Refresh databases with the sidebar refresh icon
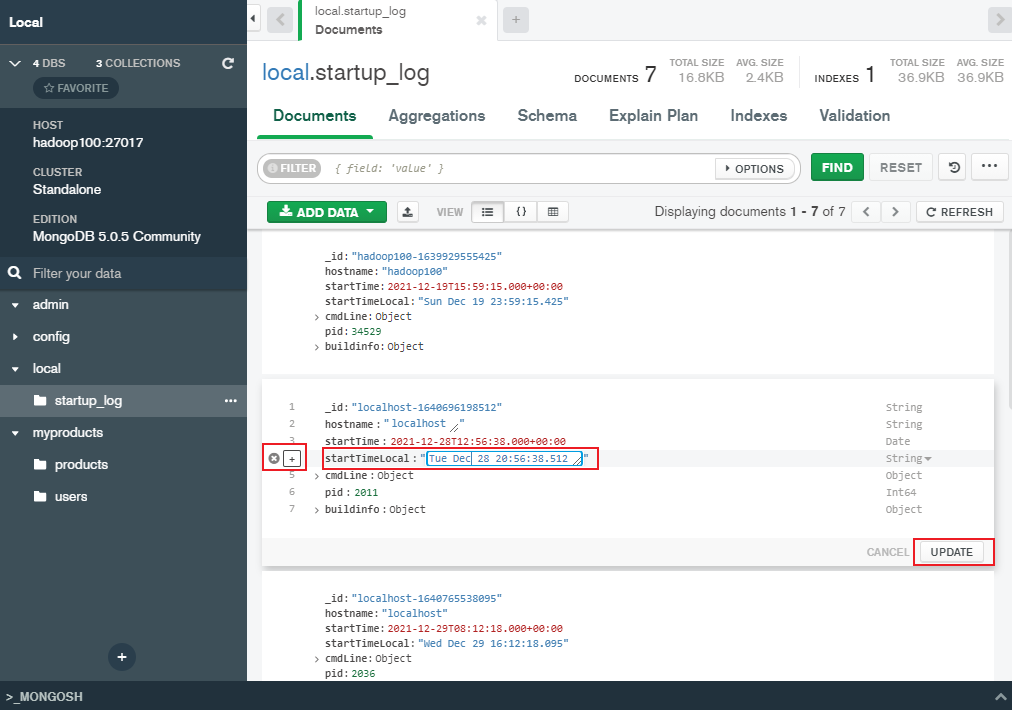This screenshot has width=1012, height=710. coord(228,62)
